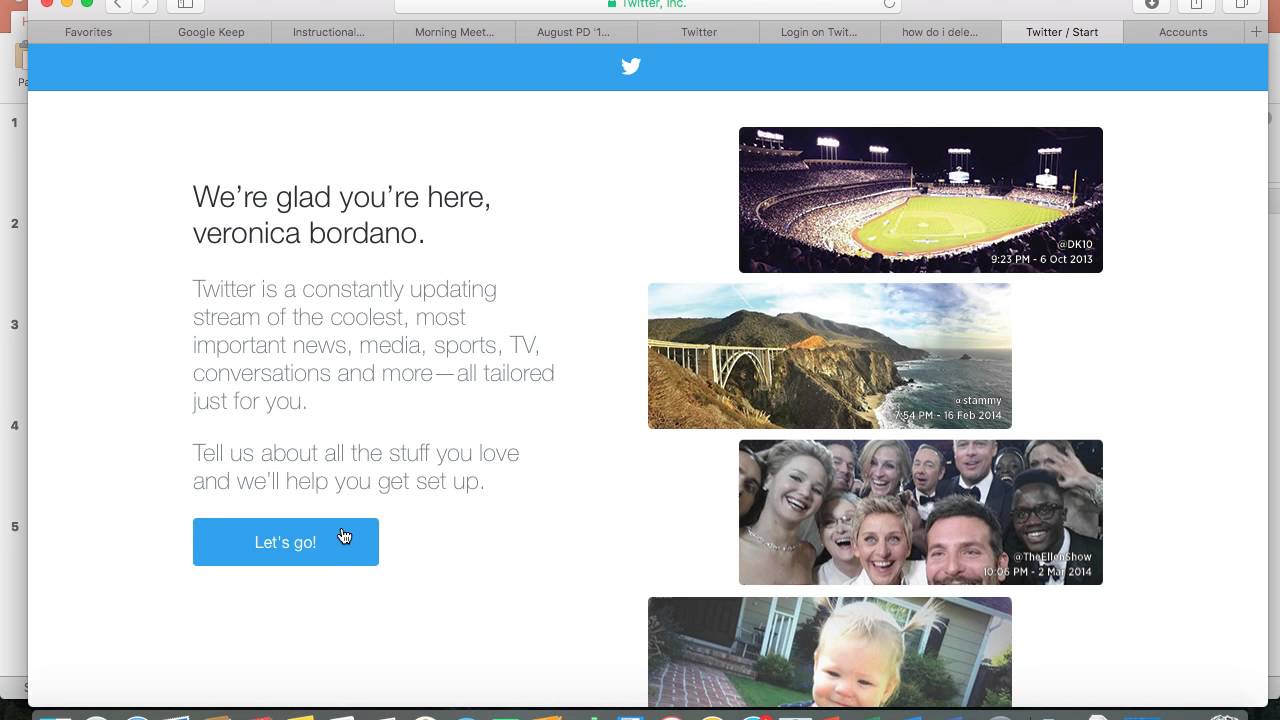Open the baseball stadium photo by @DK10
The image size is (1280, 720).
pos(920,199)
